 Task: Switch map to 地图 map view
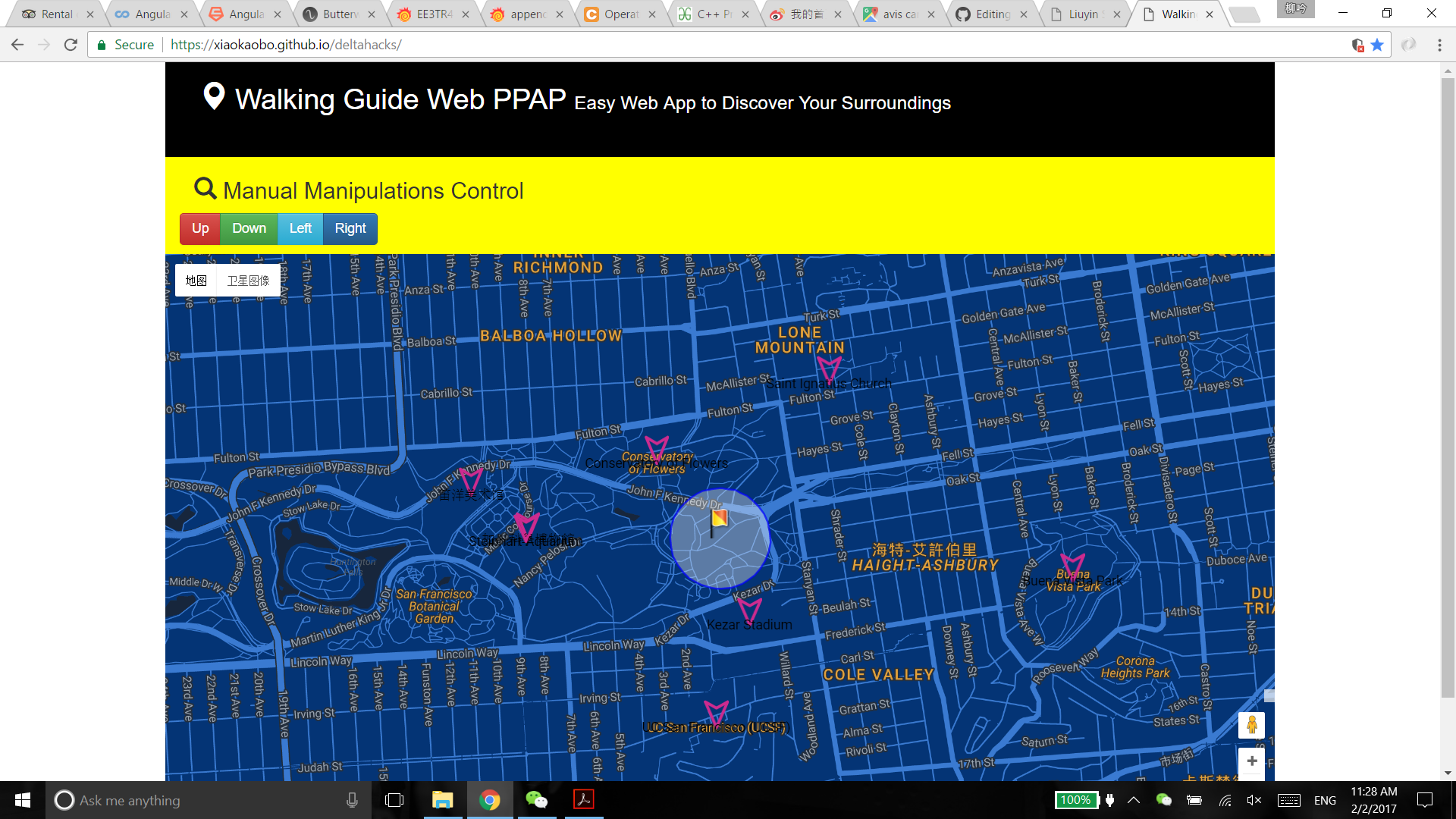(x=196, y=281)
